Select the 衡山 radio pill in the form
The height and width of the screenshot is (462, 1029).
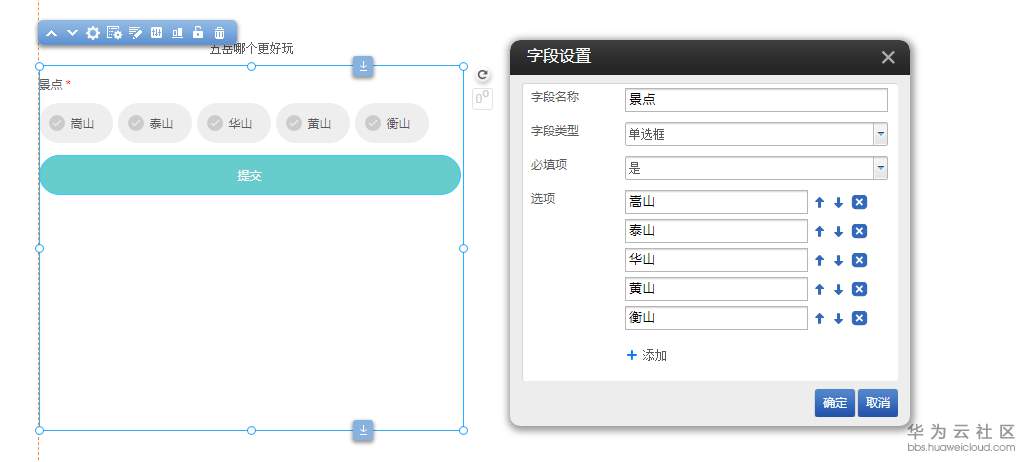tap(392, 123)
